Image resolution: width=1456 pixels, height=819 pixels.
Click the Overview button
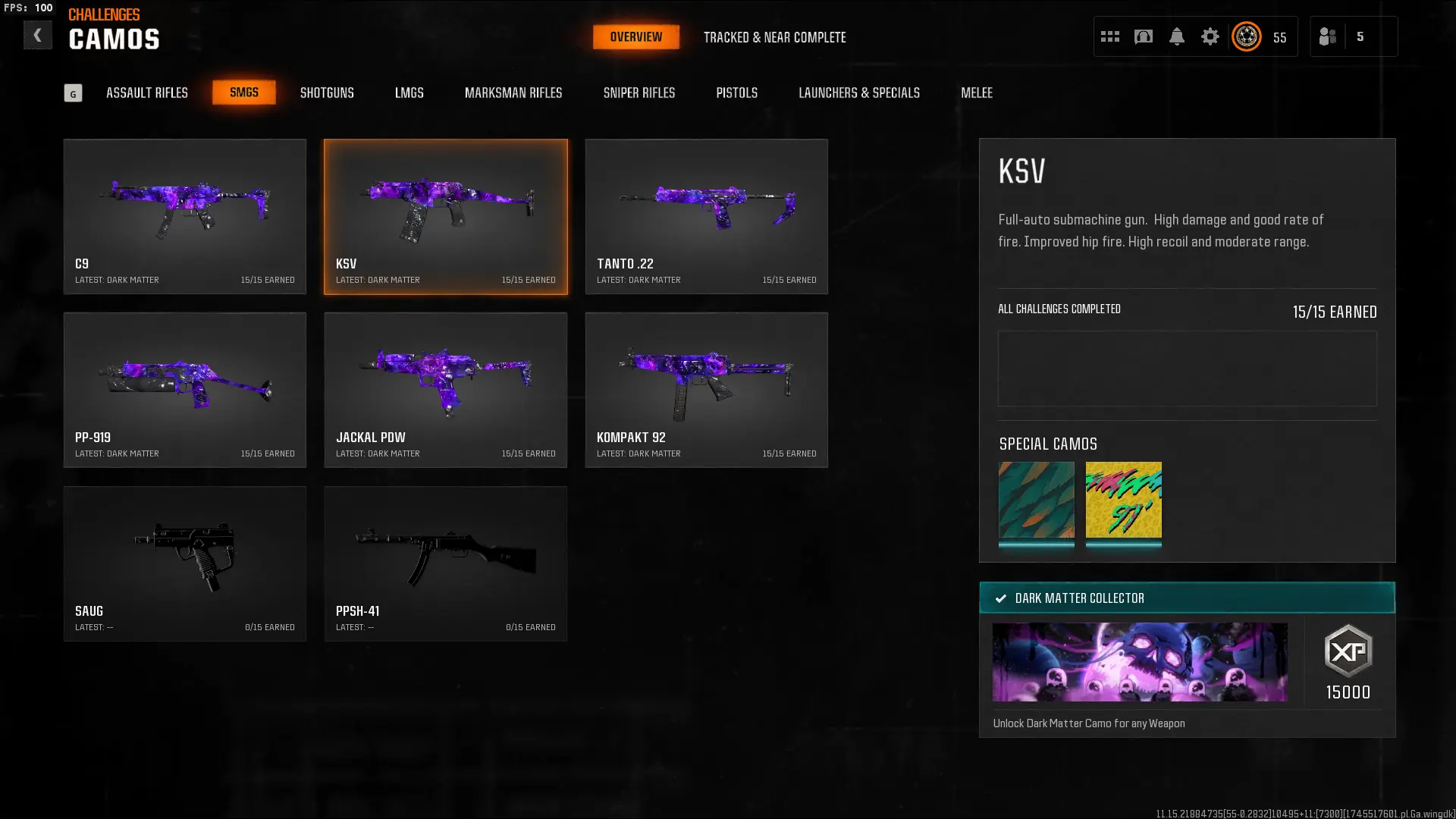click(x=636, y=36)
